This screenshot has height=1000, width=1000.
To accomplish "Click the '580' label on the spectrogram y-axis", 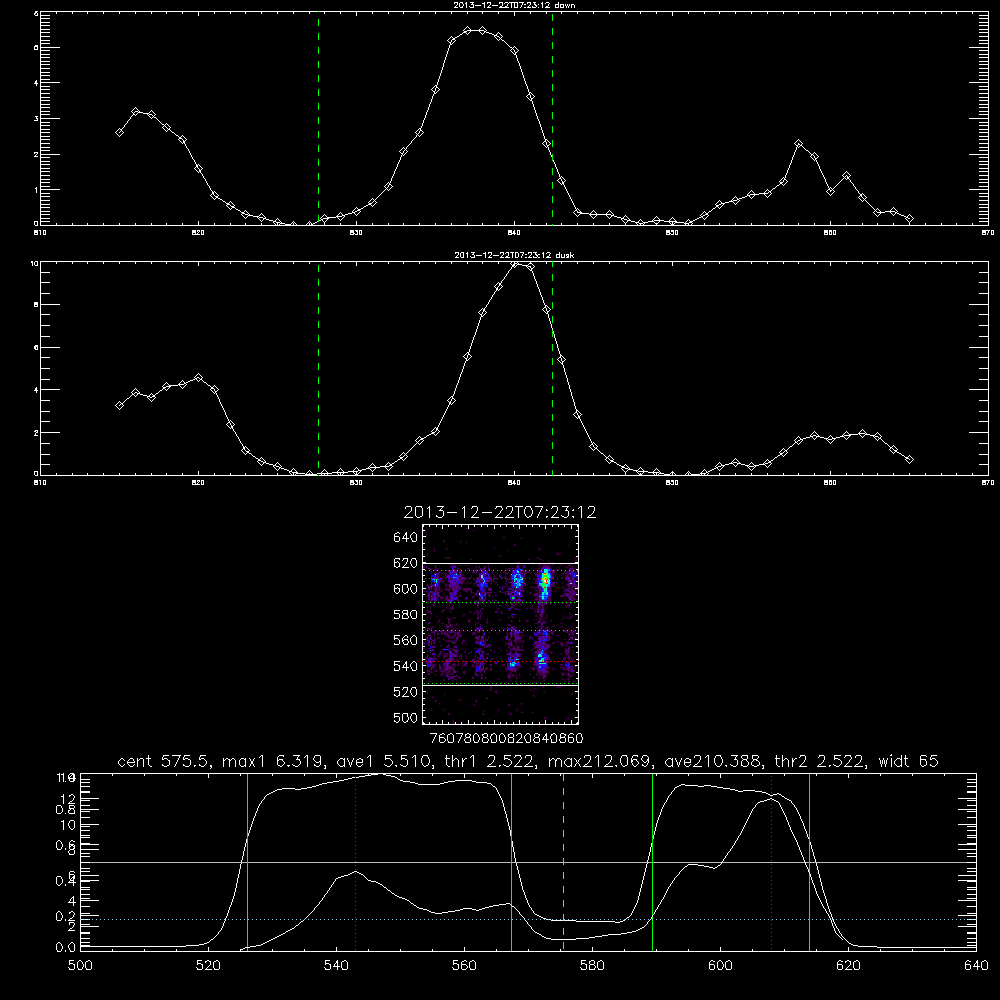I will pos(406,615).
